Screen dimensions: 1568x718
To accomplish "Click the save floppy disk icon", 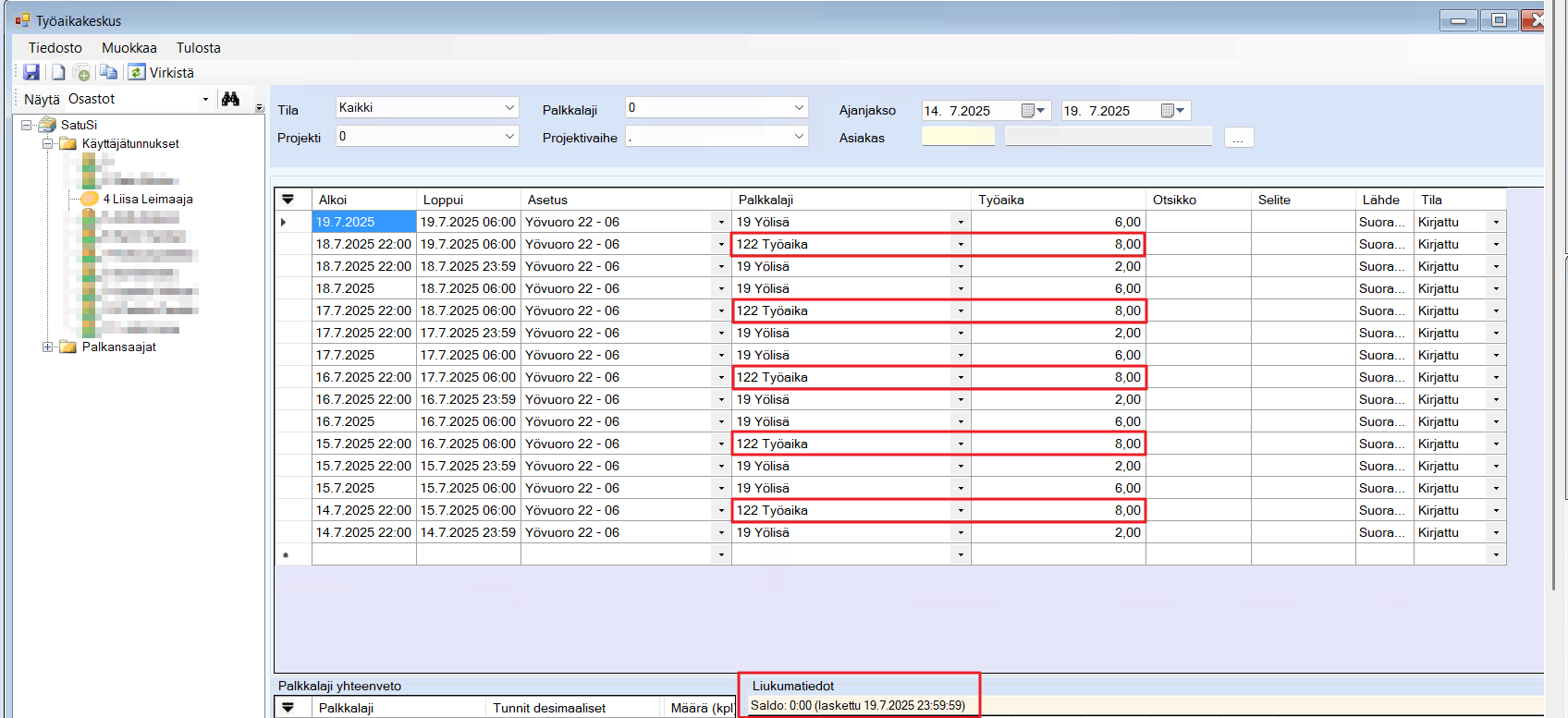I will click(31, 72).
